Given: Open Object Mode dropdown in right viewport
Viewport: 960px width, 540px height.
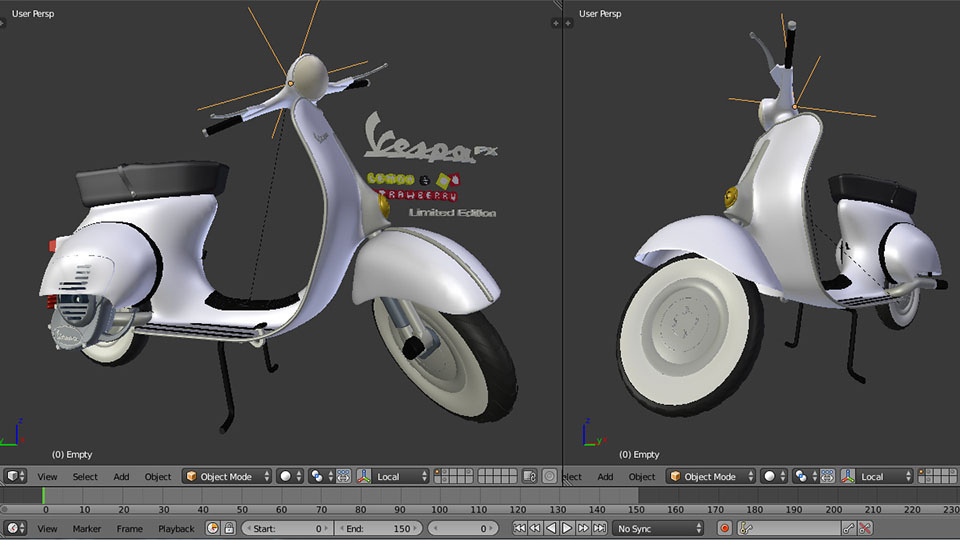Looking at the screenshot, I should coord(710,476).
